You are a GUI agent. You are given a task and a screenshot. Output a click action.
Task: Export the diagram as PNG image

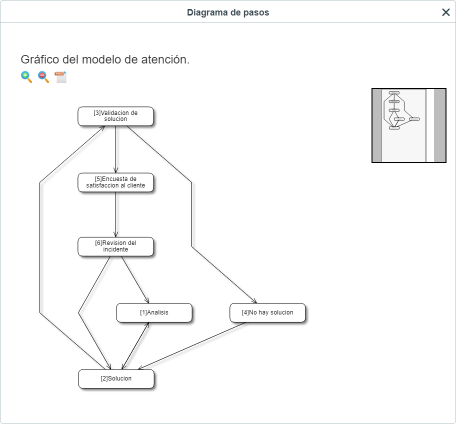[x=61, y=77]
